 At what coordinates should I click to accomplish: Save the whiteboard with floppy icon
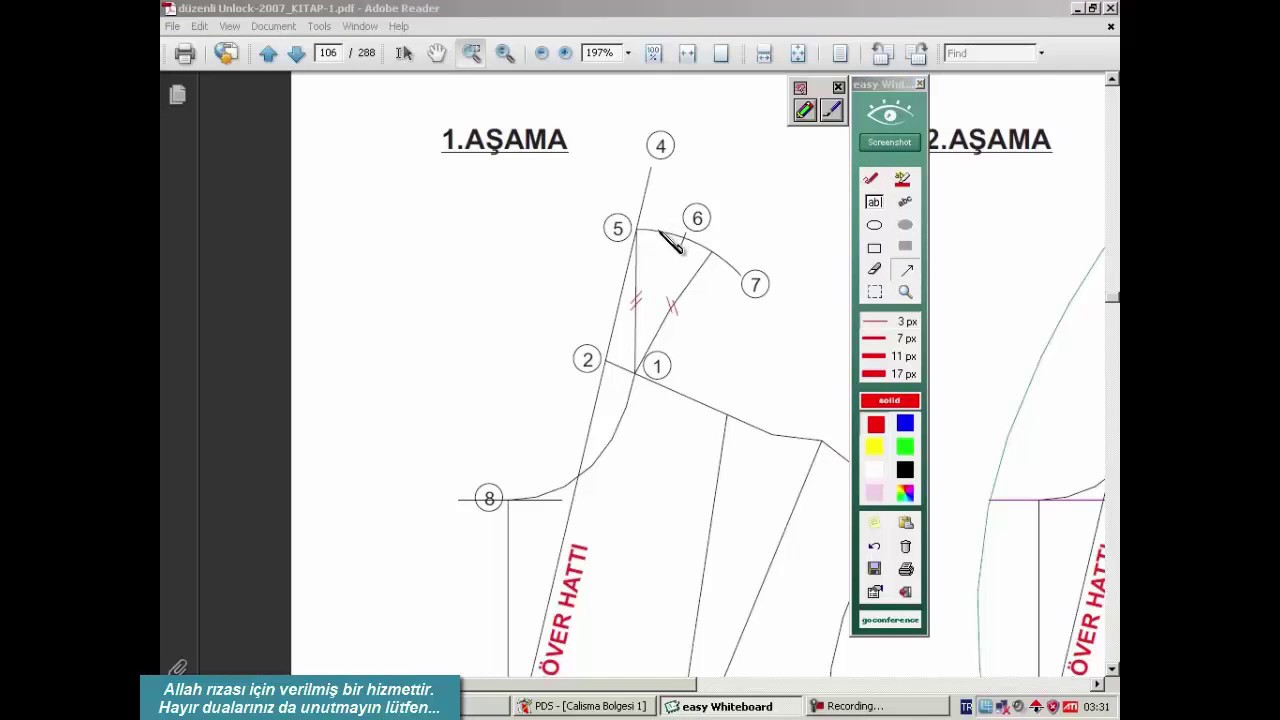(874, 569)
